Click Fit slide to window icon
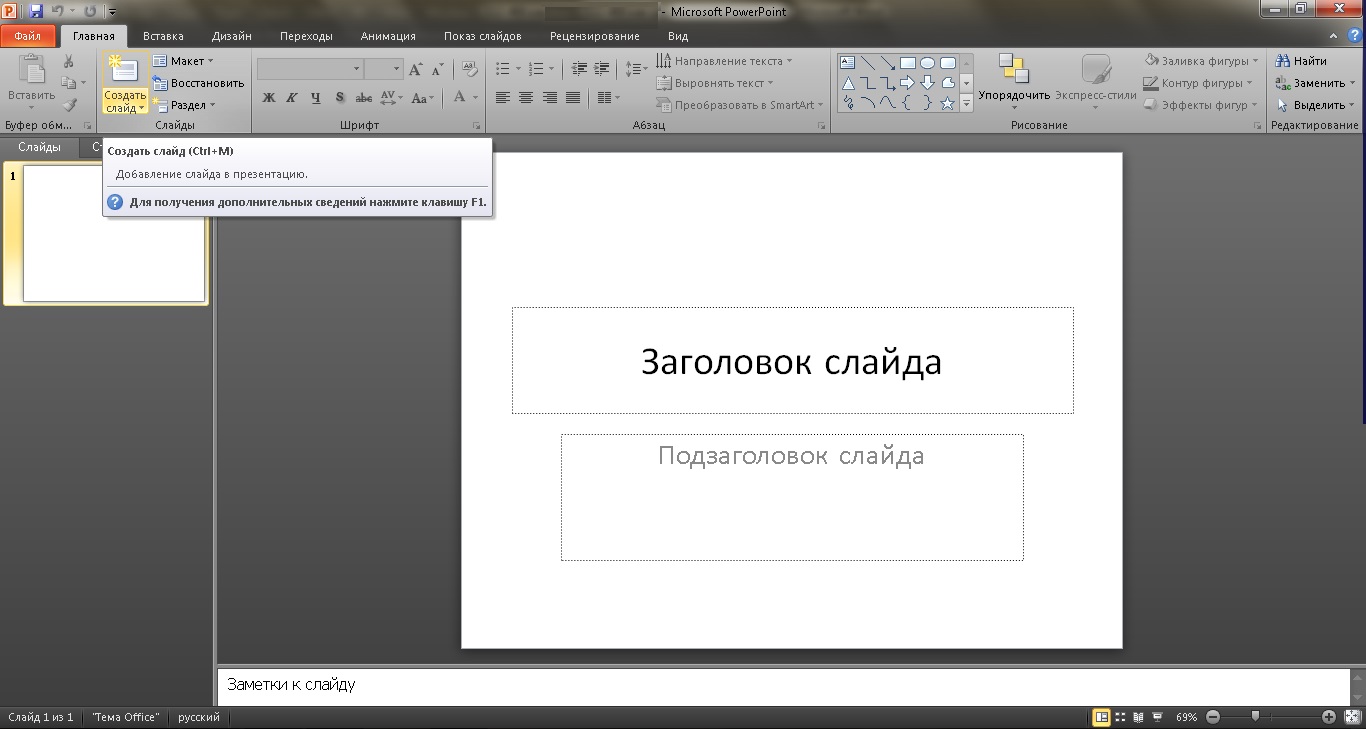Viewport: 1366px width, 729px height. click(x=1351, y=717)
